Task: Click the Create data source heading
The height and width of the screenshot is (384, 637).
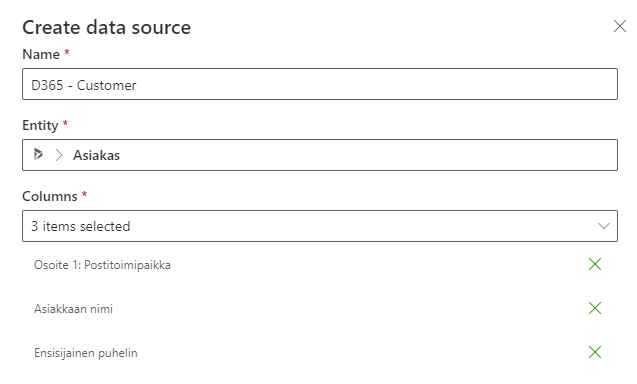Action: (x=106, y=28)
